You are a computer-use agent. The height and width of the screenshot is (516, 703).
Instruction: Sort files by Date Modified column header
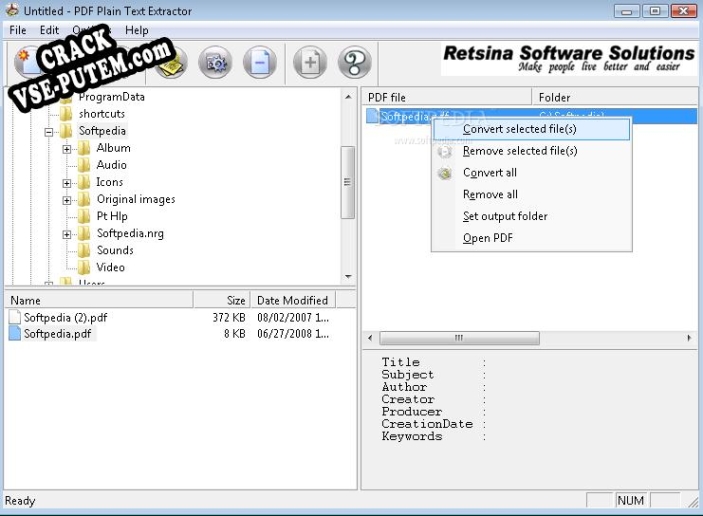(x=293, y=300)
